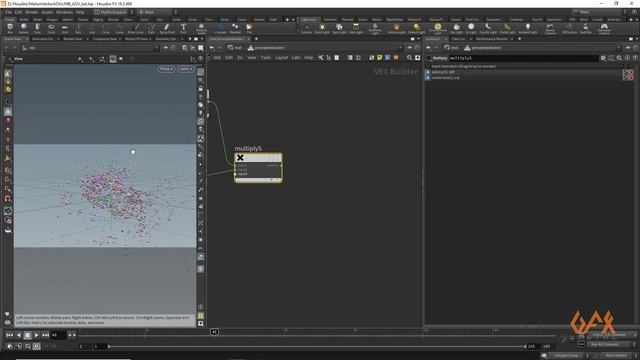Open the Windows menu
This screenshot has height=360, width=640.
(x=64, y=12)
